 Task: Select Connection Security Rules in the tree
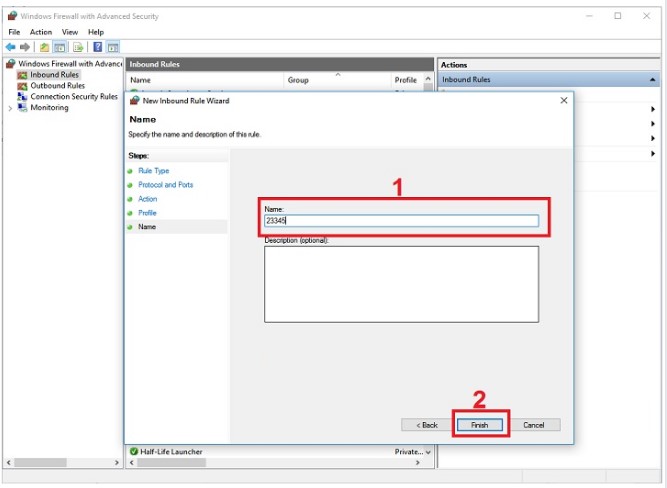point(73,97)
